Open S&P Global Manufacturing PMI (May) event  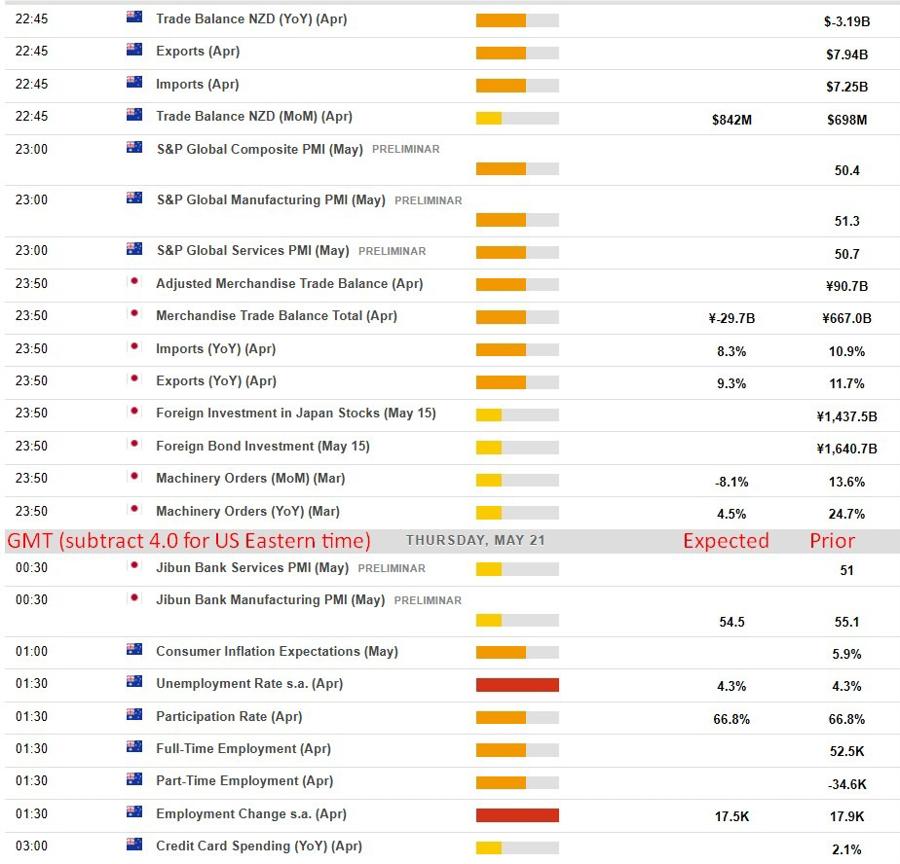pyautogui.click(x=271, y=200)
